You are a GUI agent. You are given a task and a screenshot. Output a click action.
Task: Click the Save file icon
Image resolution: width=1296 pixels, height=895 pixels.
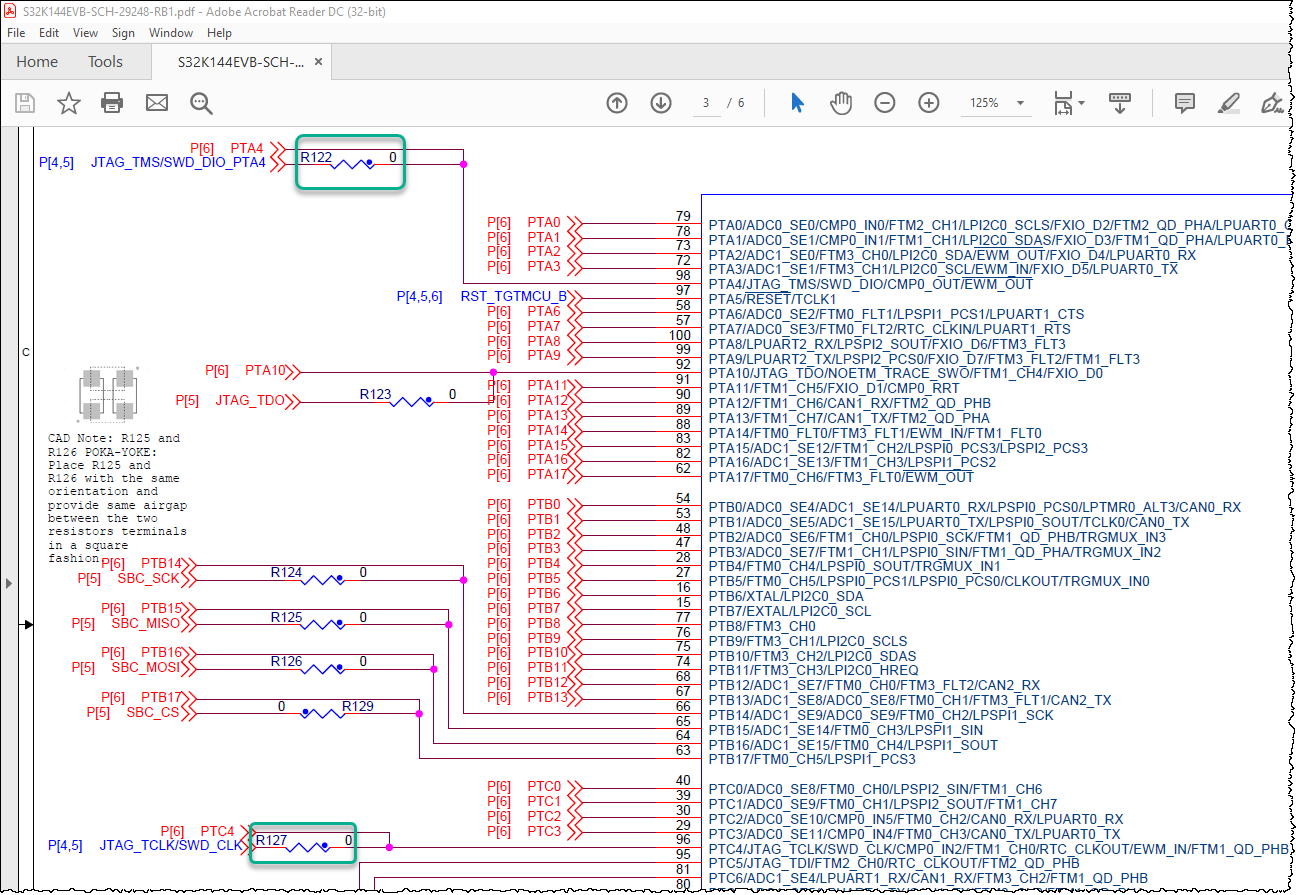point(25,103)
